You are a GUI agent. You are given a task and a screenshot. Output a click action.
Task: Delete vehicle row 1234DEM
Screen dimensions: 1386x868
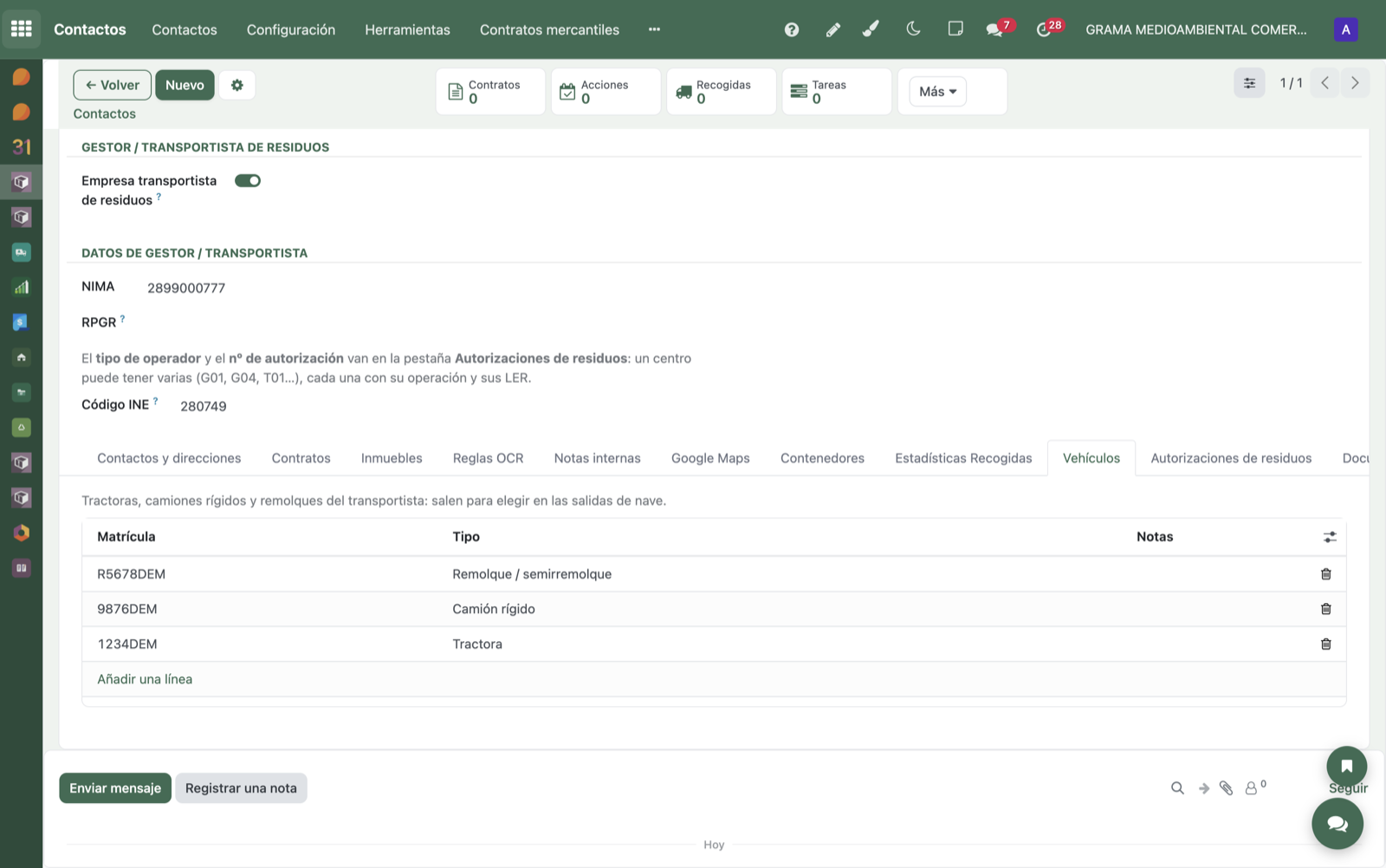coord(1325,644)
